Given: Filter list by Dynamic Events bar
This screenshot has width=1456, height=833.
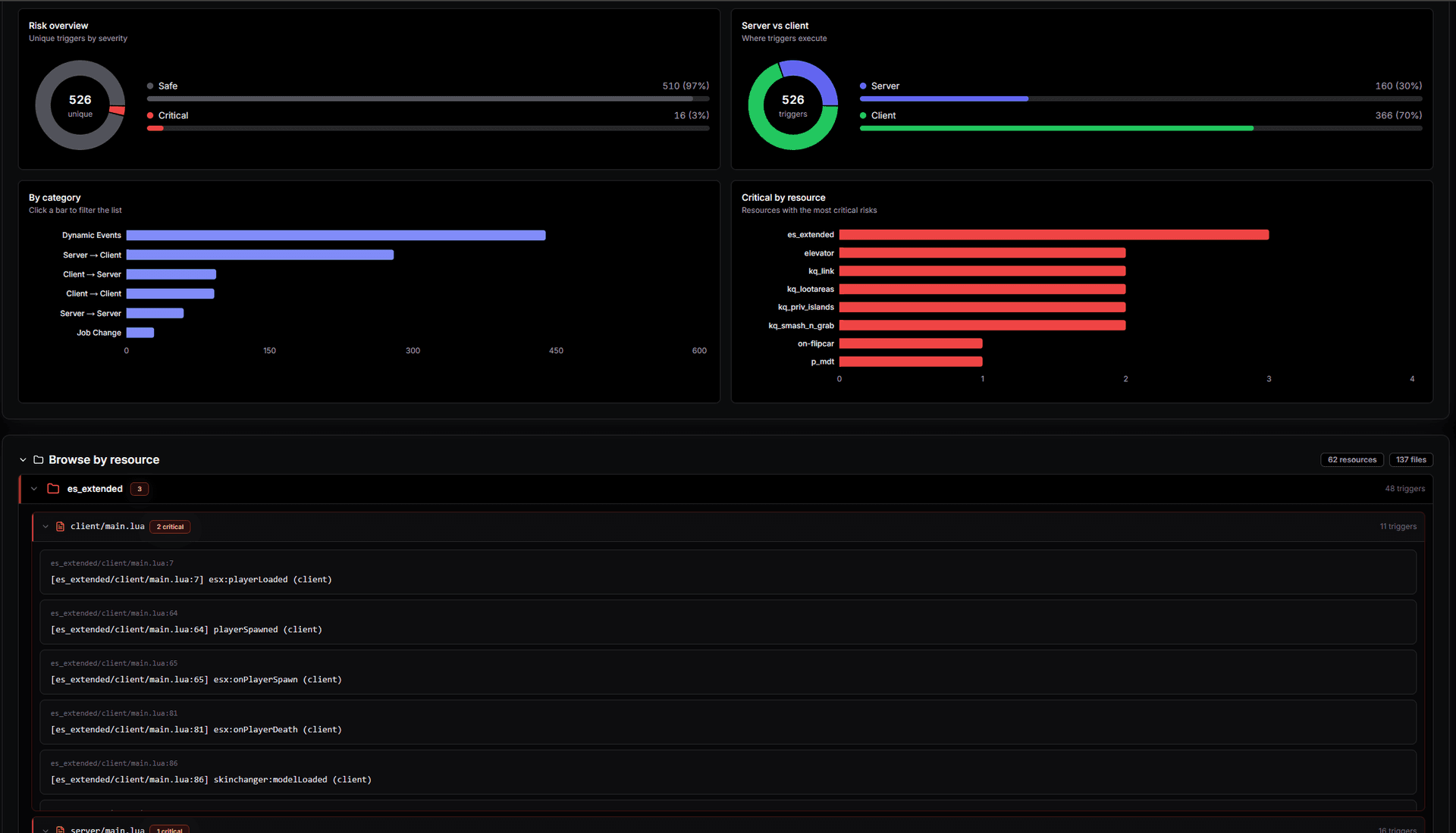Looking at the screenshot, I should (x=336, y=236).
